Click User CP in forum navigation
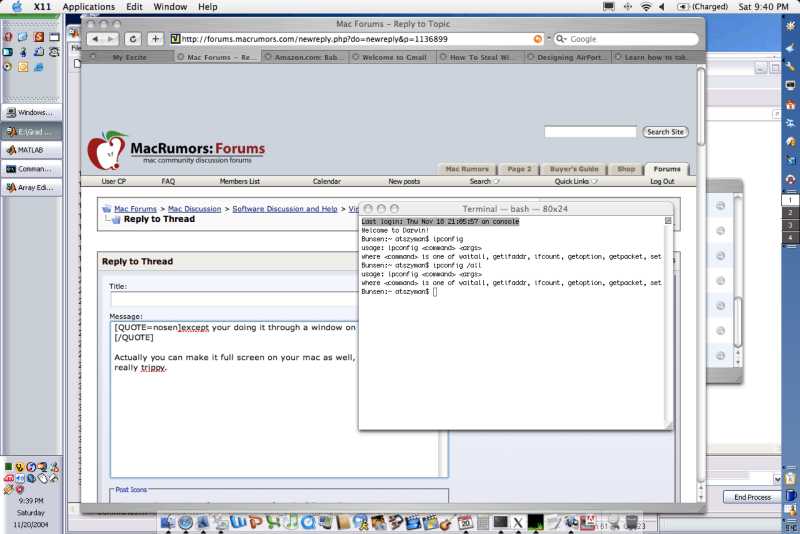This screenshot has width=800, height=534. (114, 181)
